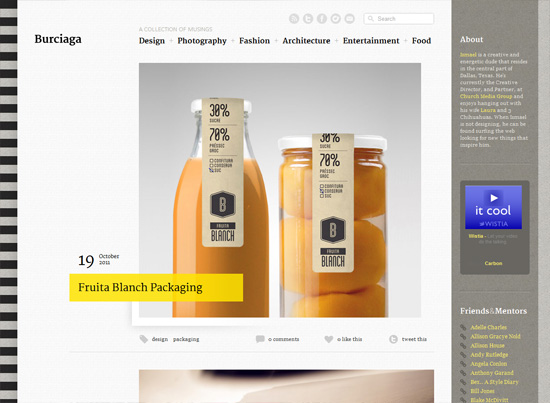550x403 pixels.
Task: Click the email envelope icon in header
Action: 350,19
